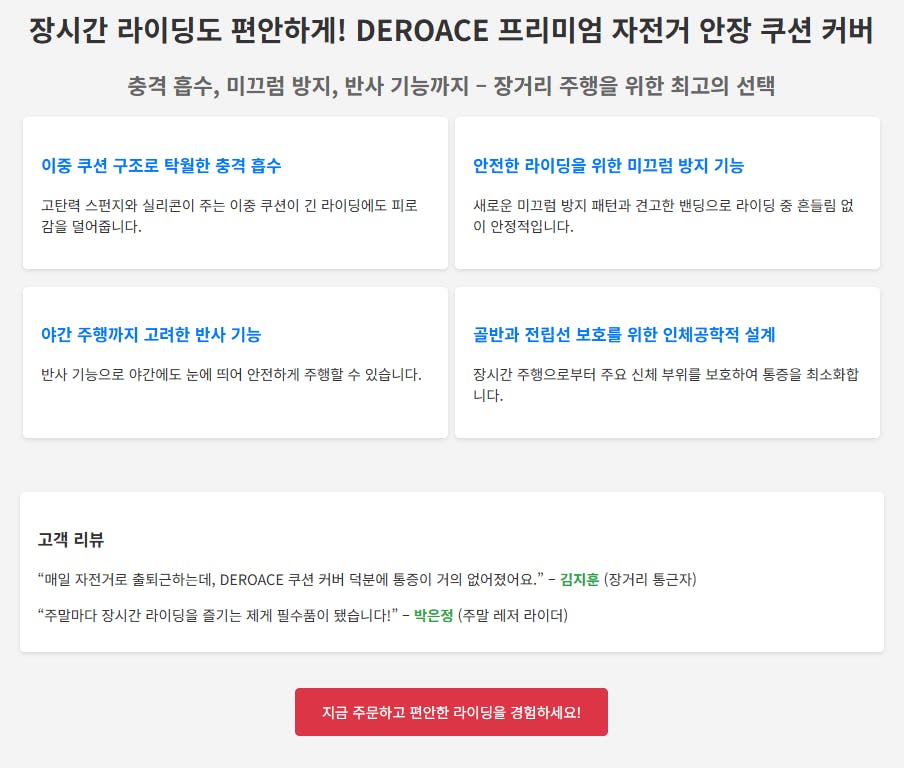Click the '고객 리뷰' section heading

70,540
